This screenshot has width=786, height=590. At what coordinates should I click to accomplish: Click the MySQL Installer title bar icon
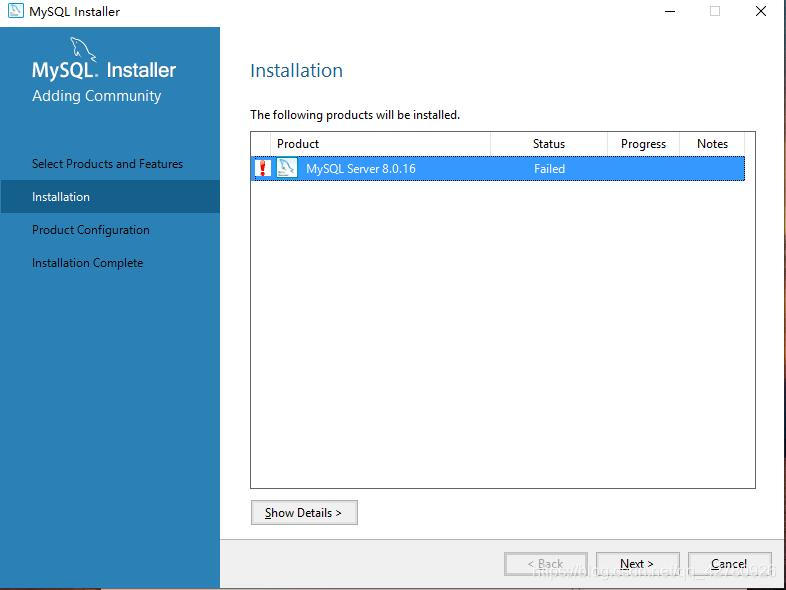click(x=16, y=11)
